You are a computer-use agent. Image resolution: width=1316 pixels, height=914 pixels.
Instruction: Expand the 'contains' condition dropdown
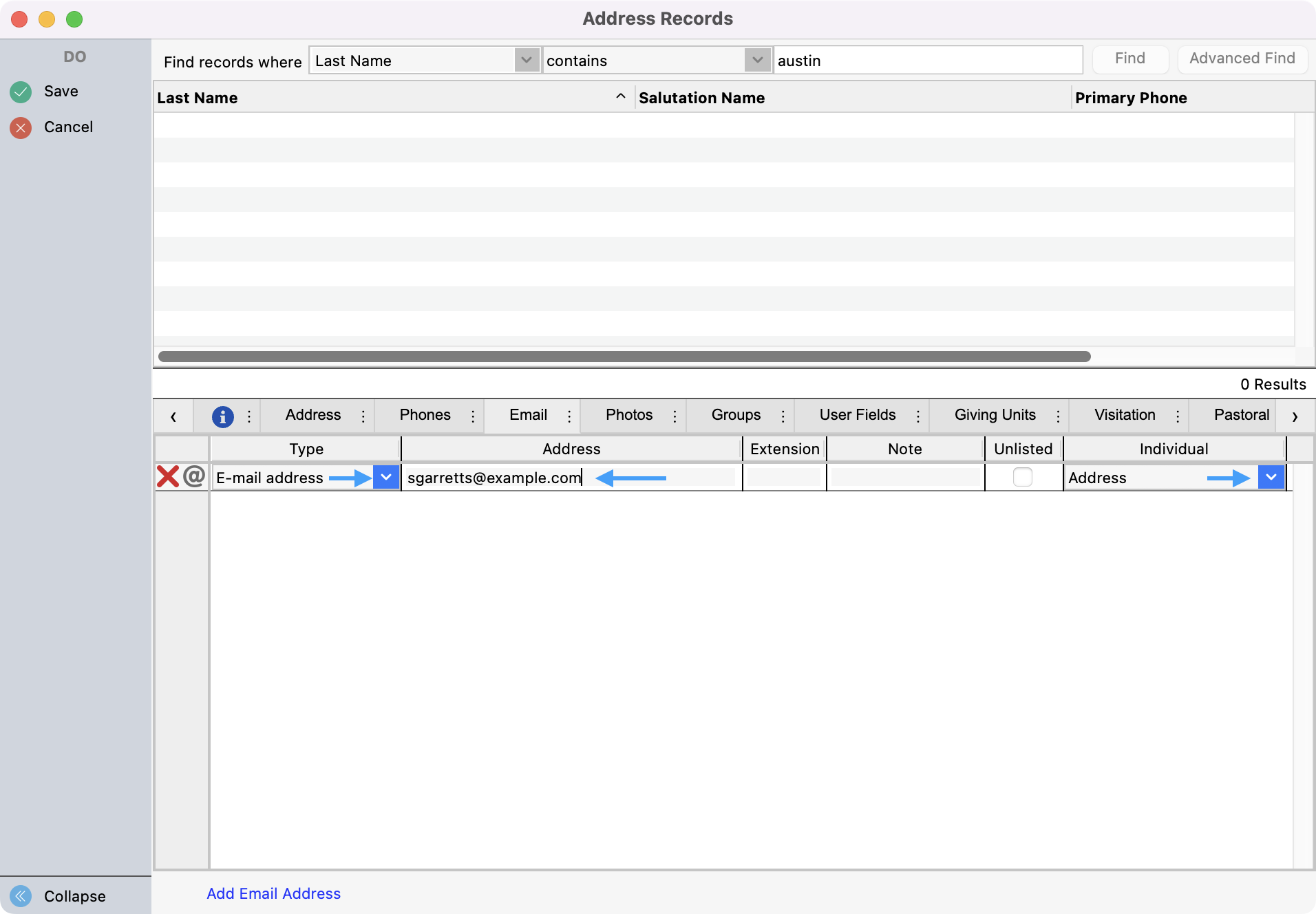click(757, 61)
